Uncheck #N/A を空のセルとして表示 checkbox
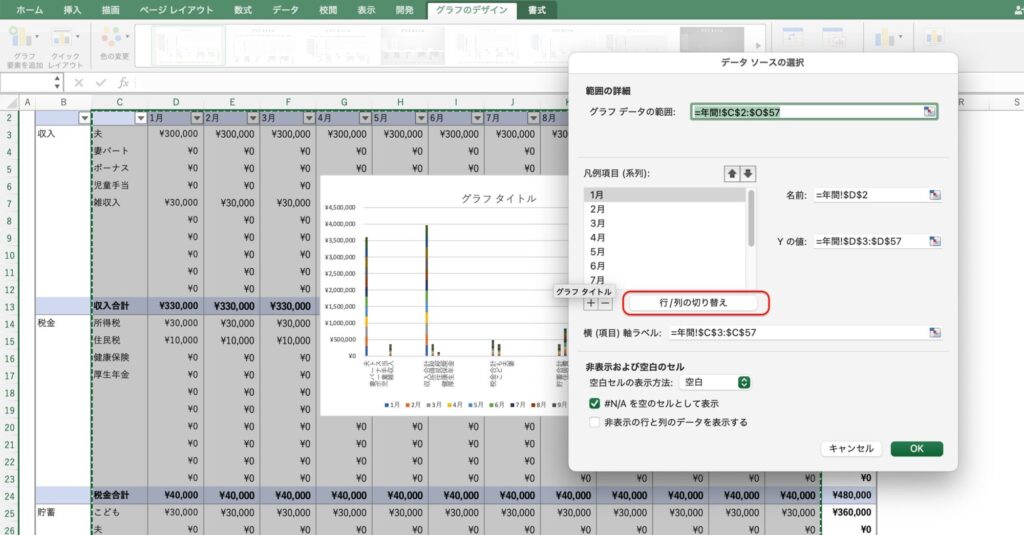 (x=595, y=403)
